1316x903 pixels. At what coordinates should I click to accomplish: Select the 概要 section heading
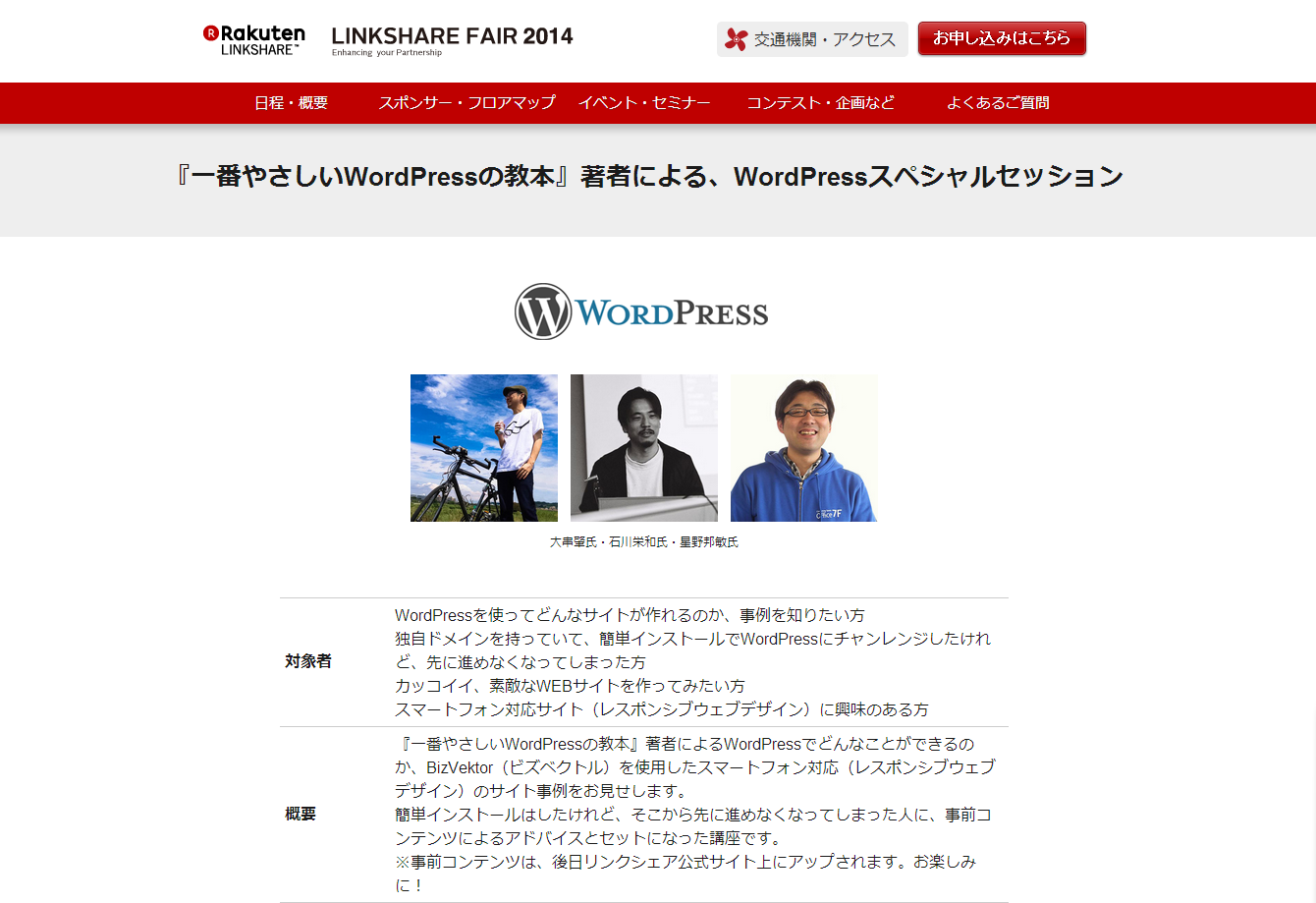pyautogui.click(x=299, y=816)
